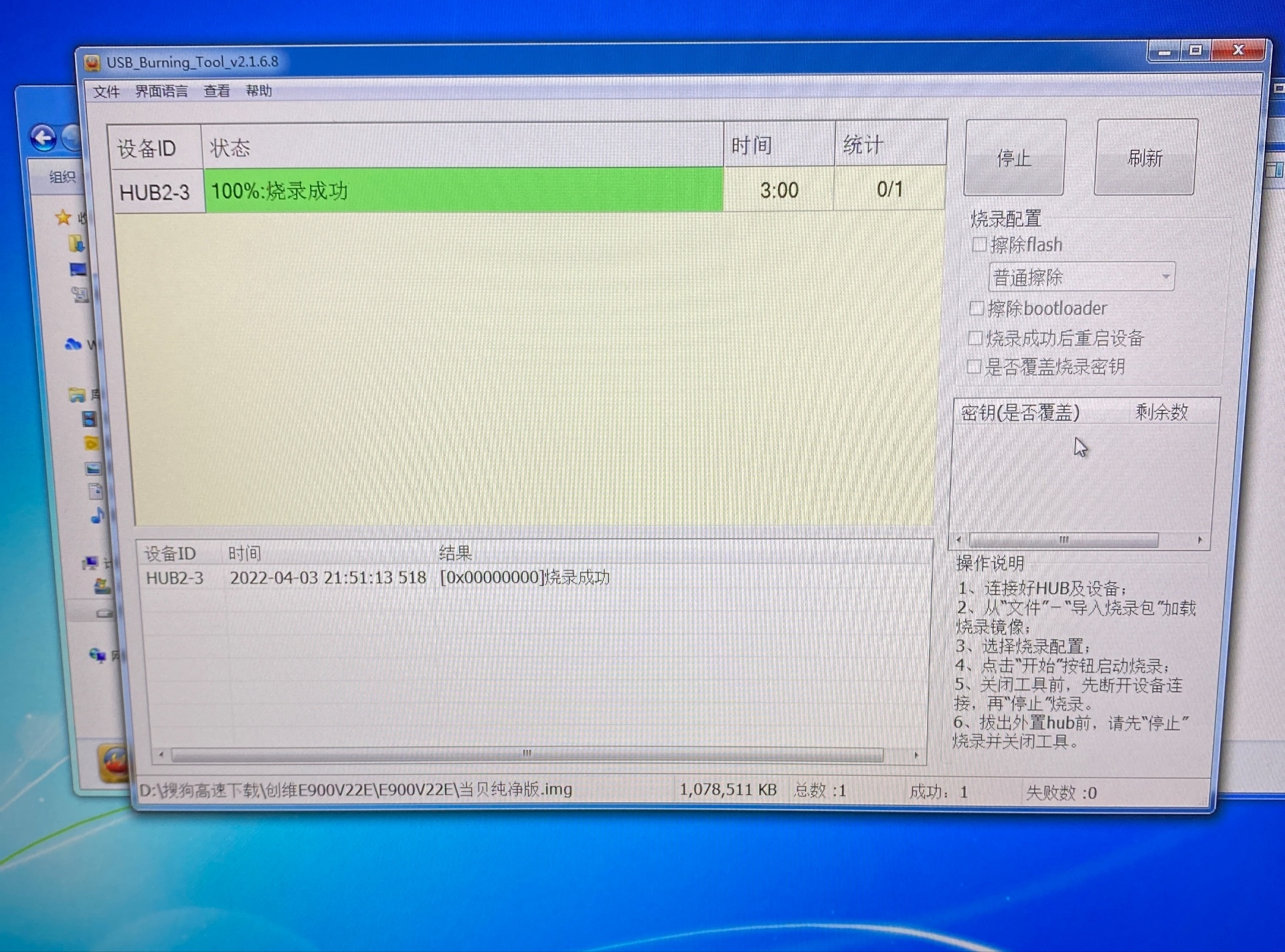
Task: Open the Windows system drive icon
Action: coord(102,587)
